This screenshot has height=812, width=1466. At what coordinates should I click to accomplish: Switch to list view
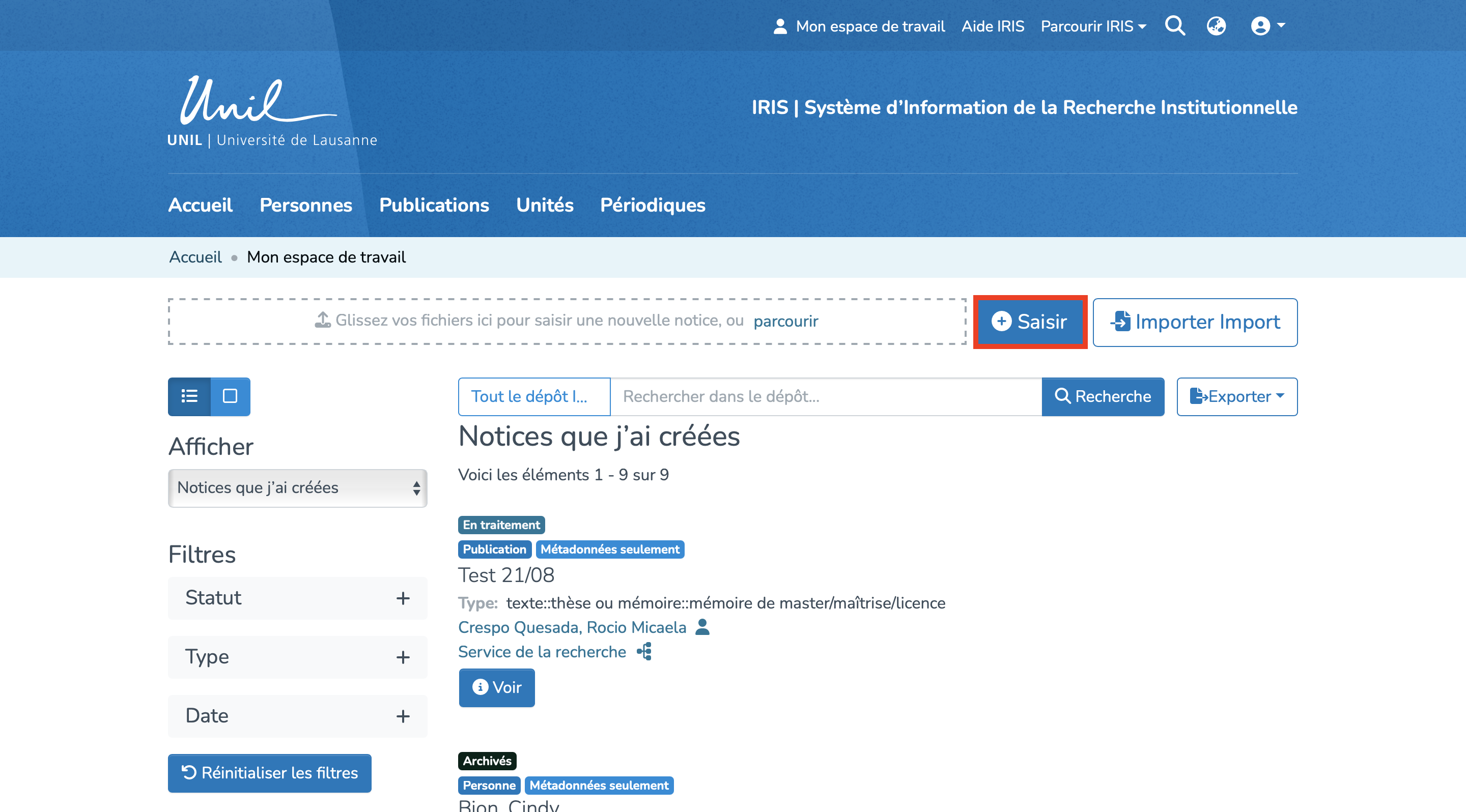pos(189,396)
